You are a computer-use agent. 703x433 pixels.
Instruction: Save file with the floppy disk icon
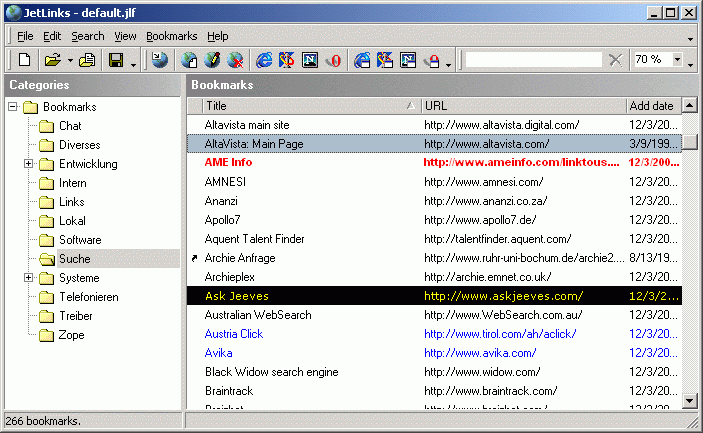coord(116,60)
